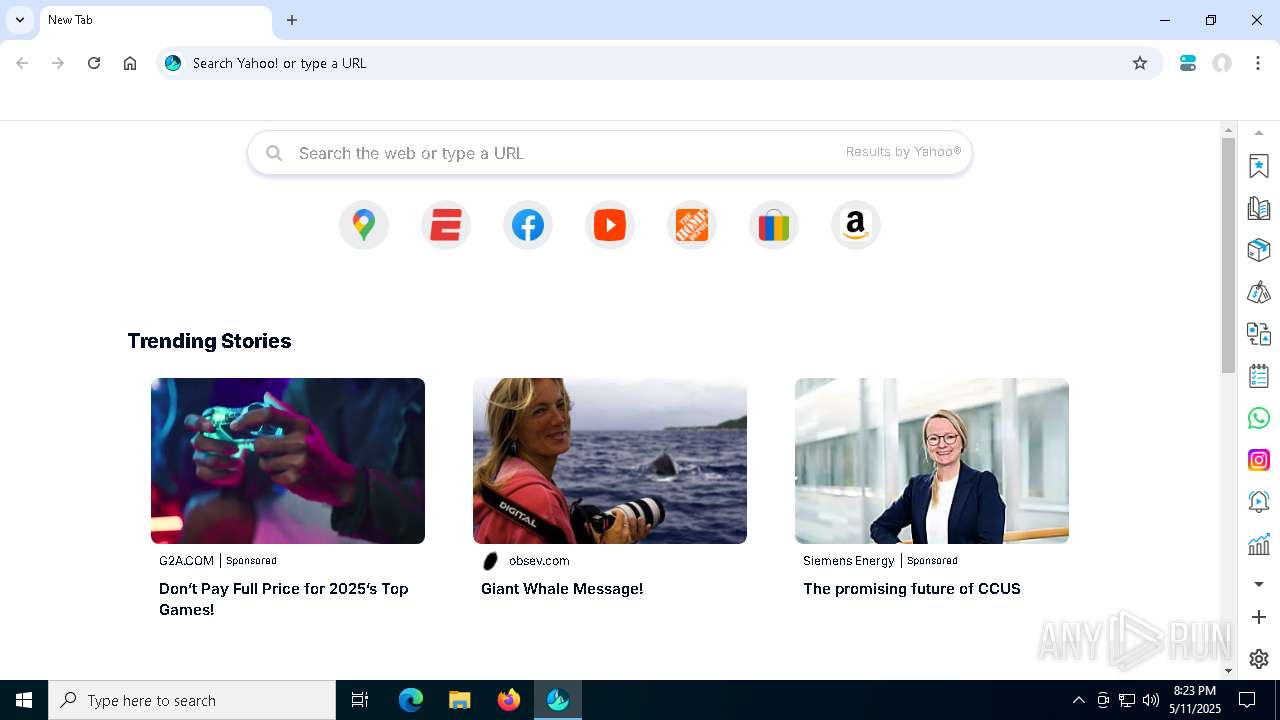Image resolution: width=1280 pixels, height=720 pixels.
Task: Select the New Tab tab
Action: tap(155, 20)
